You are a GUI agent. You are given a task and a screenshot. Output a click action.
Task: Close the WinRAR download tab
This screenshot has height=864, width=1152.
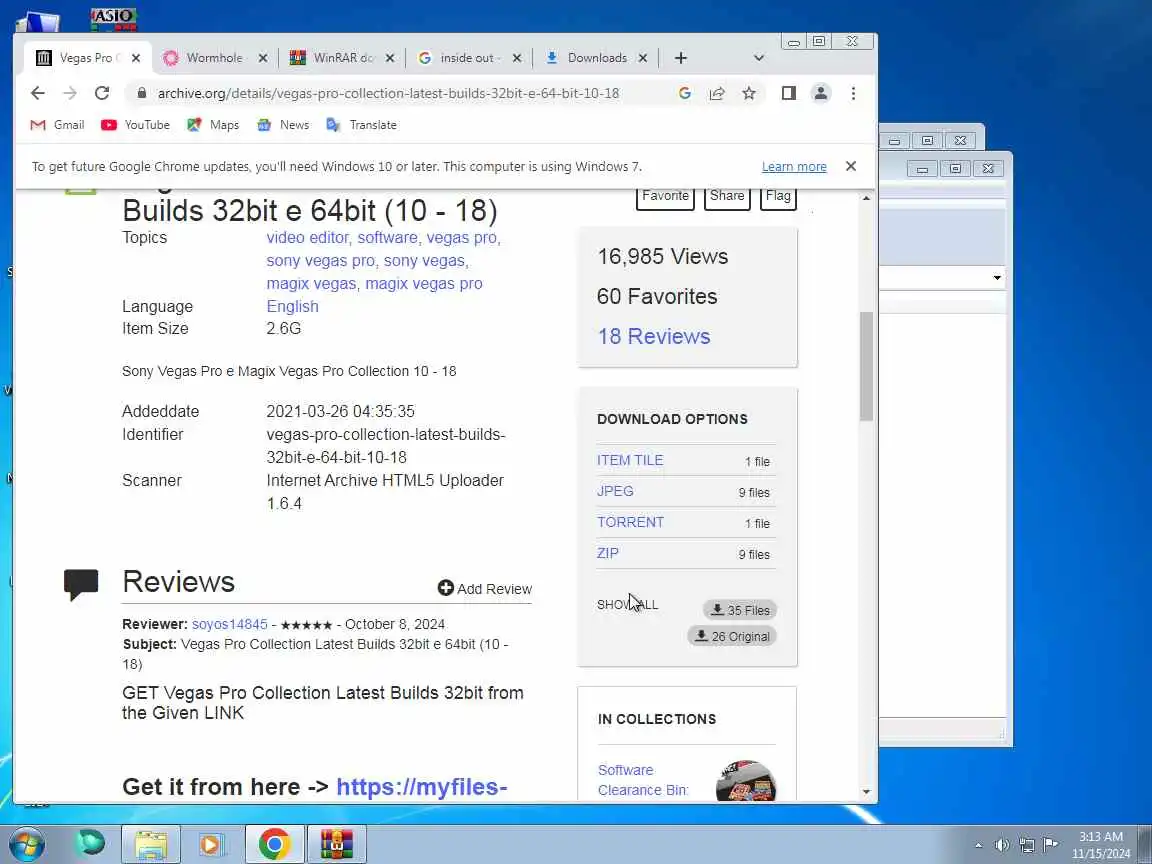click(x=390, y=58)
